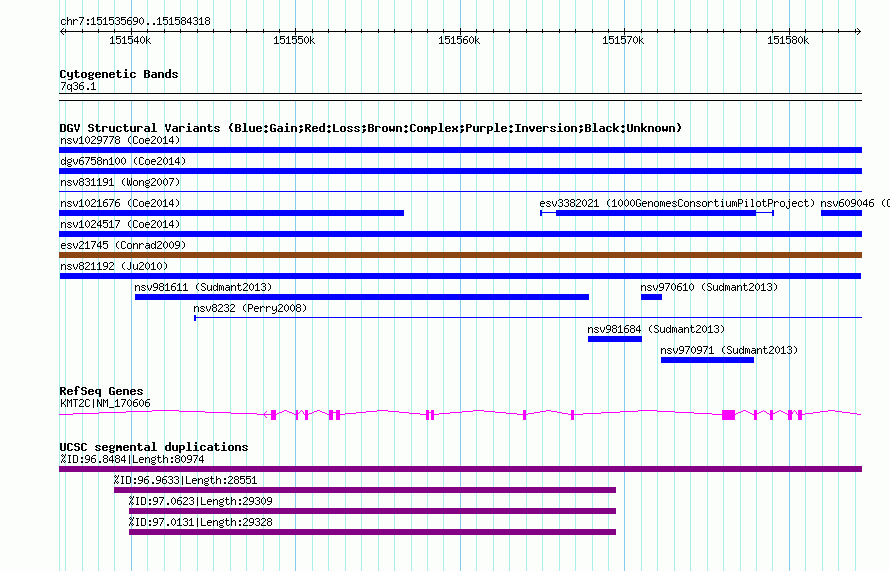Click the nsv1024517 (Coe2014) variant bar
Image resolution: width=890 pixels, height=571 pixels.
pos(460,234)
